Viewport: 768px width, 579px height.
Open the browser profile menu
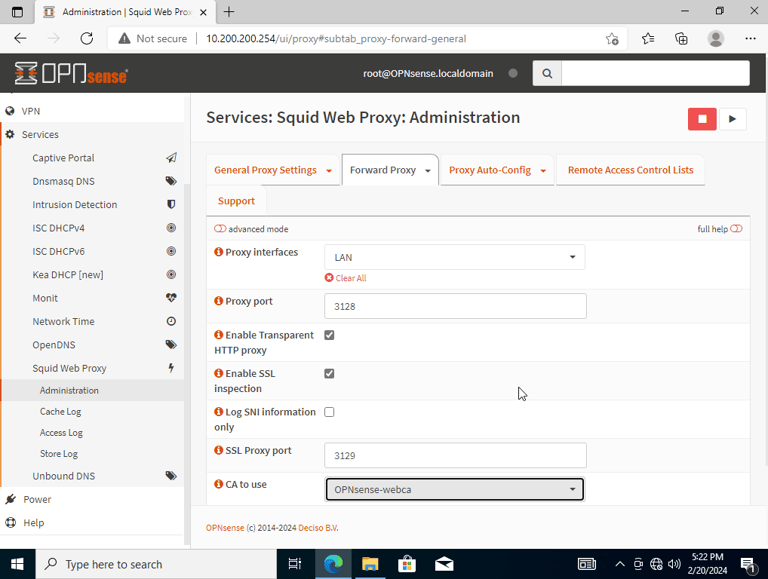pos(716,38)
